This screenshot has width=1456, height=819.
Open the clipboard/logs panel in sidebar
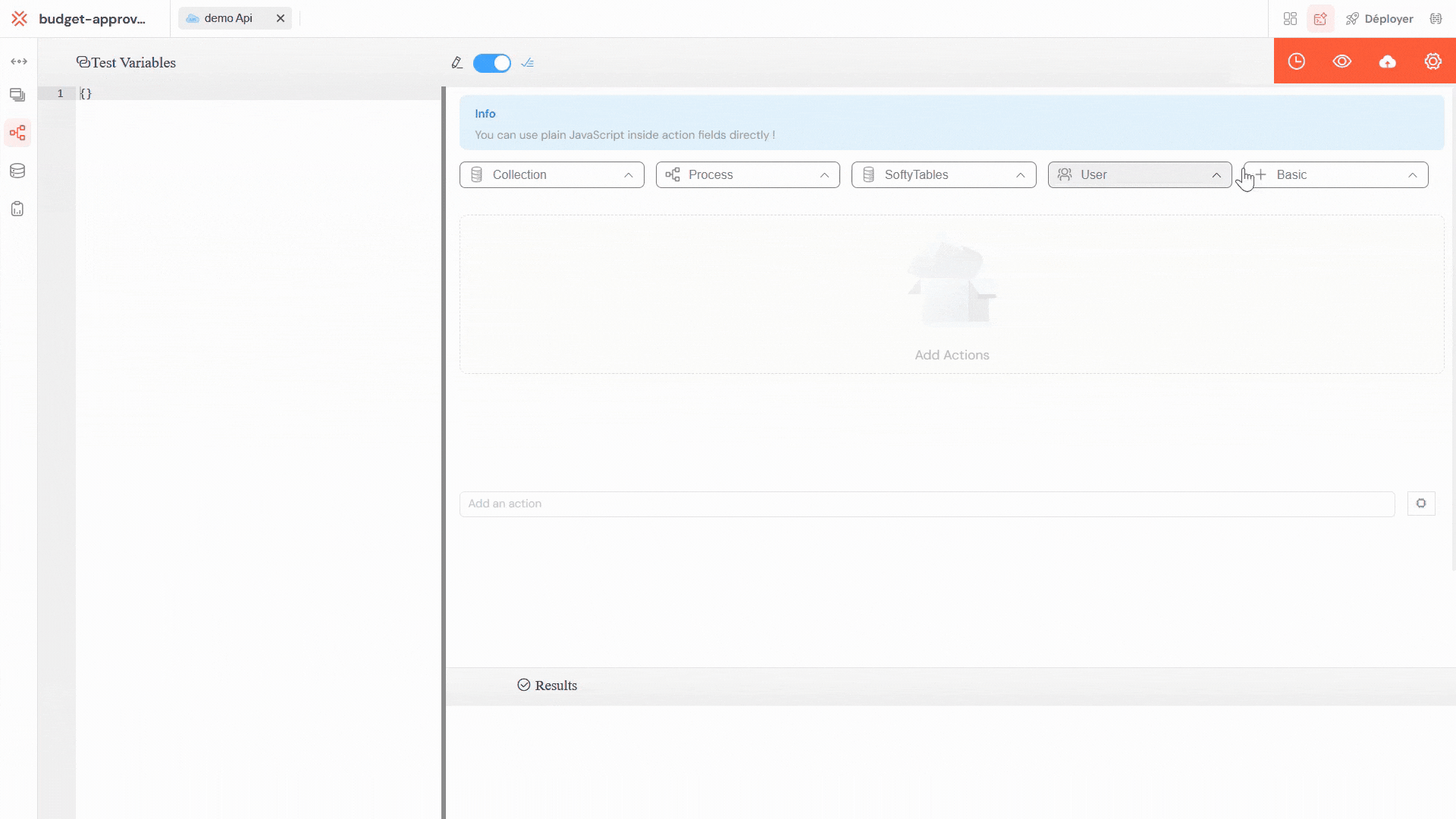point(17,209)
